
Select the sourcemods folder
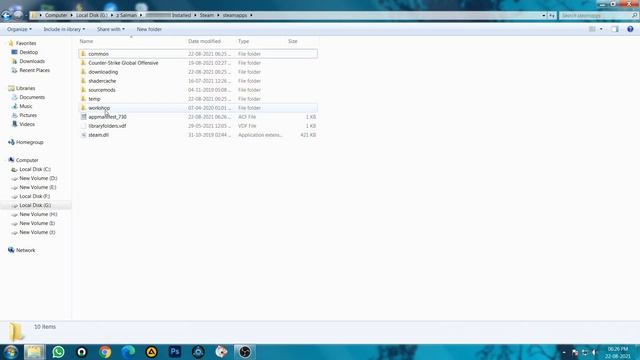198,90
